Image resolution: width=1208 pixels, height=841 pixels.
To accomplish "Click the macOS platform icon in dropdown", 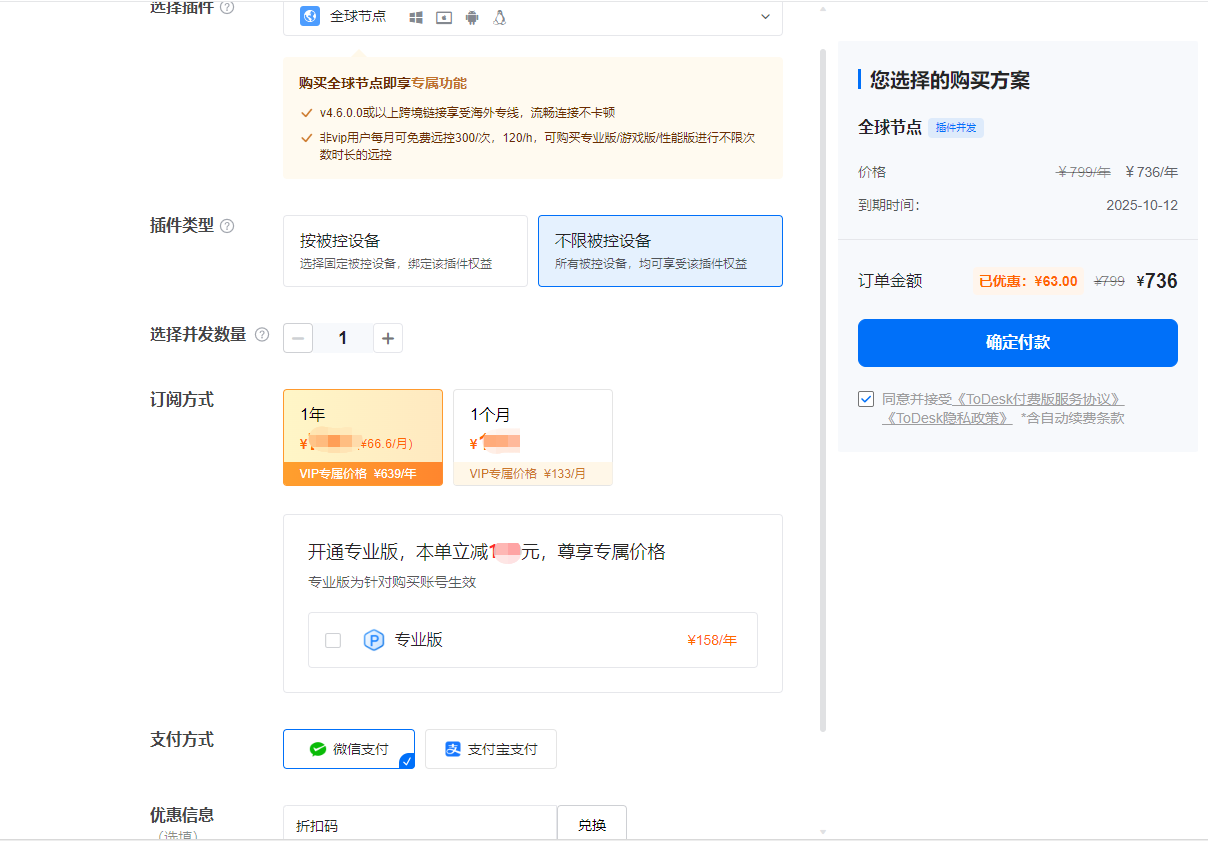I will coord(444,17).
